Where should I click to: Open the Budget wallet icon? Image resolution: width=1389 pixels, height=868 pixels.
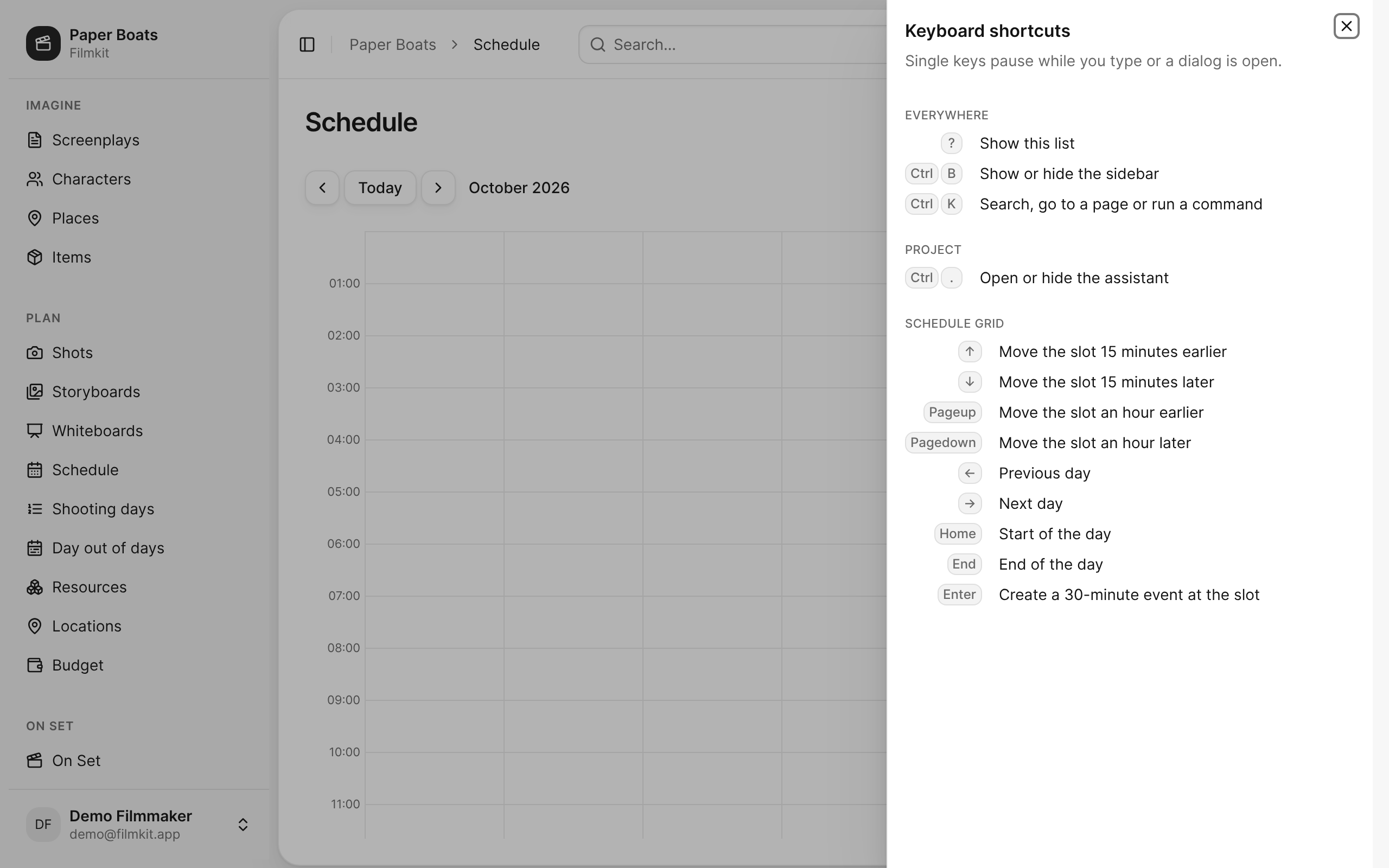(x=34, y=665)
